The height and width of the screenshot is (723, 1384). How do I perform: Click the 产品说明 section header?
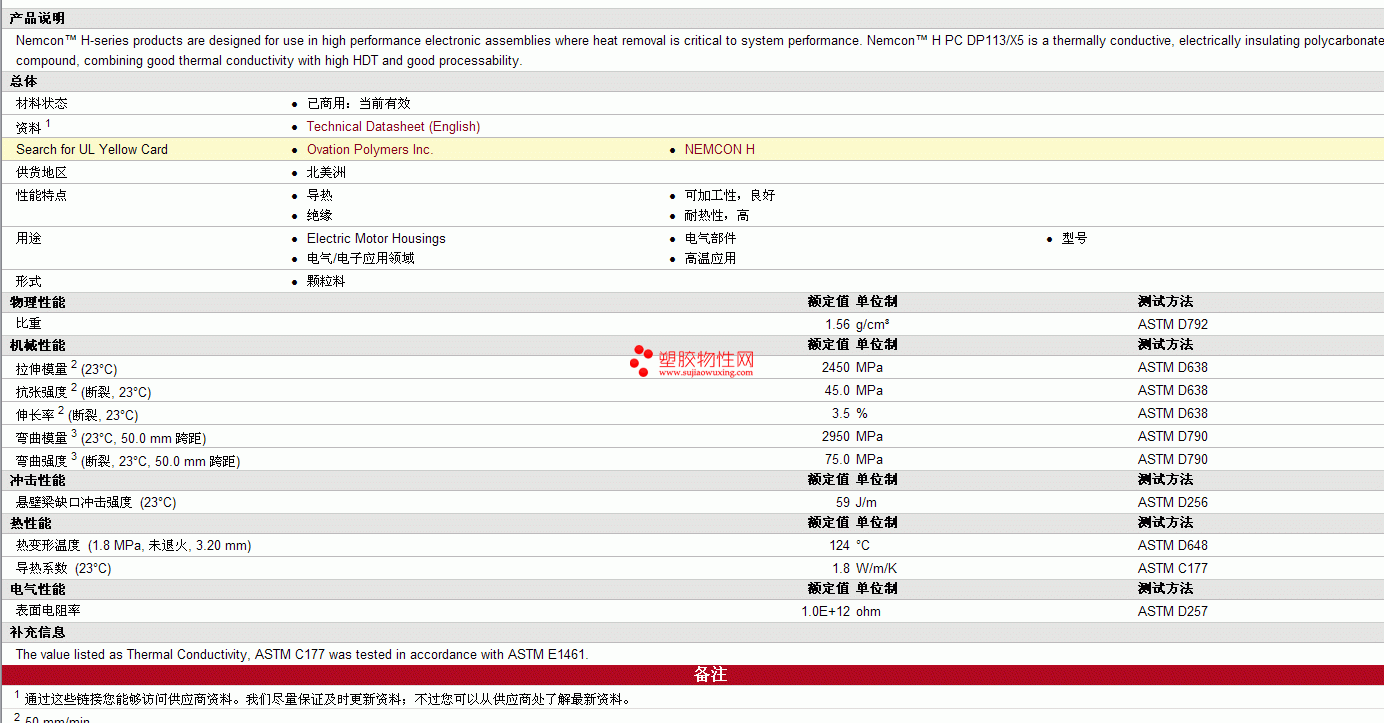(x=37, y=18)
